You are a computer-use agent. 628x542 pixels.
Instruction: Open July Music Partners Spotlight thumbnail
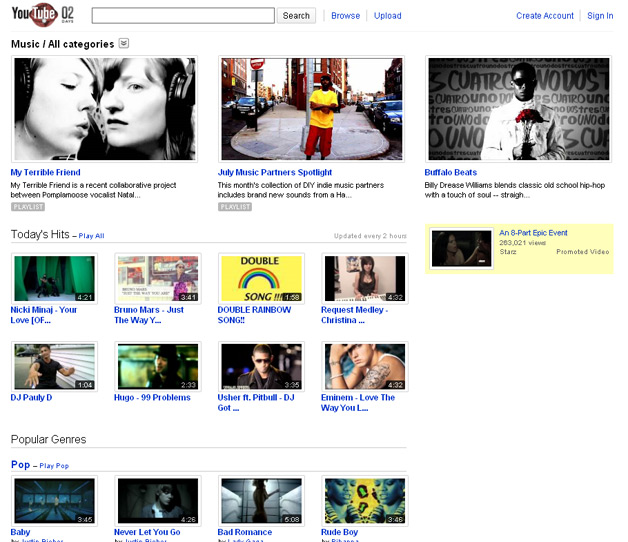(312, 109)
